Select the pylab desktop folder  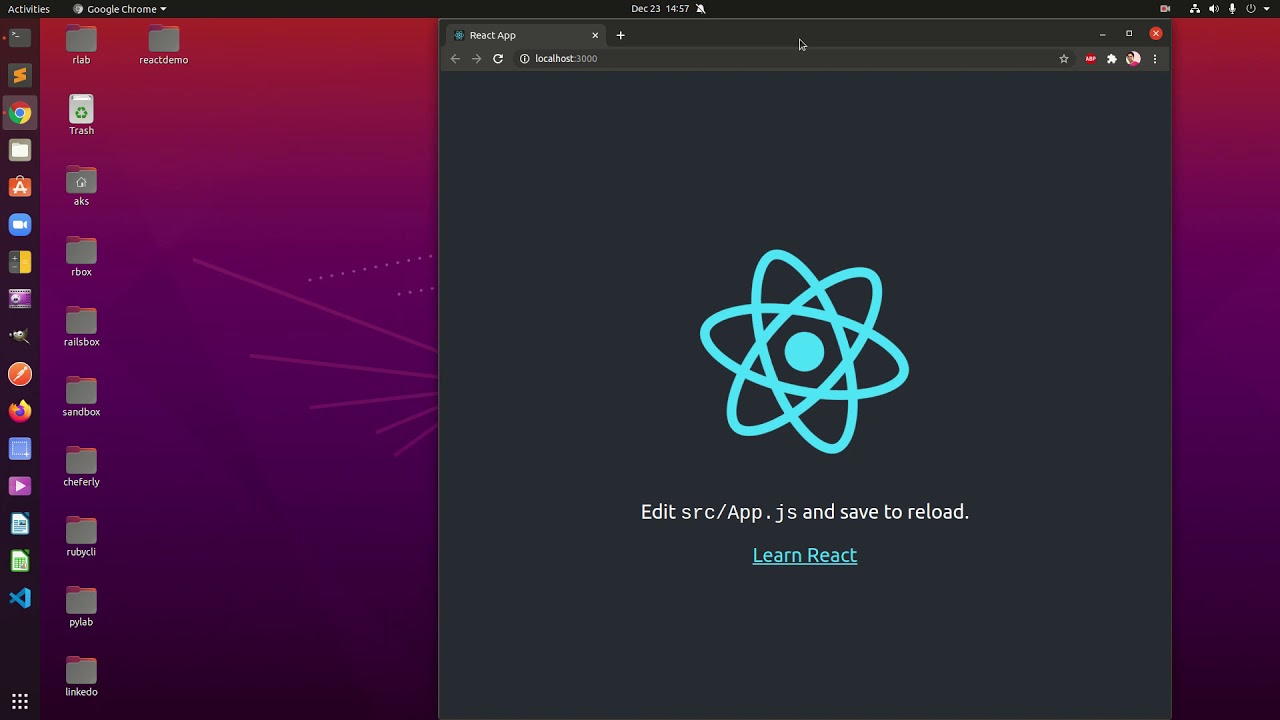coord(81,607)
